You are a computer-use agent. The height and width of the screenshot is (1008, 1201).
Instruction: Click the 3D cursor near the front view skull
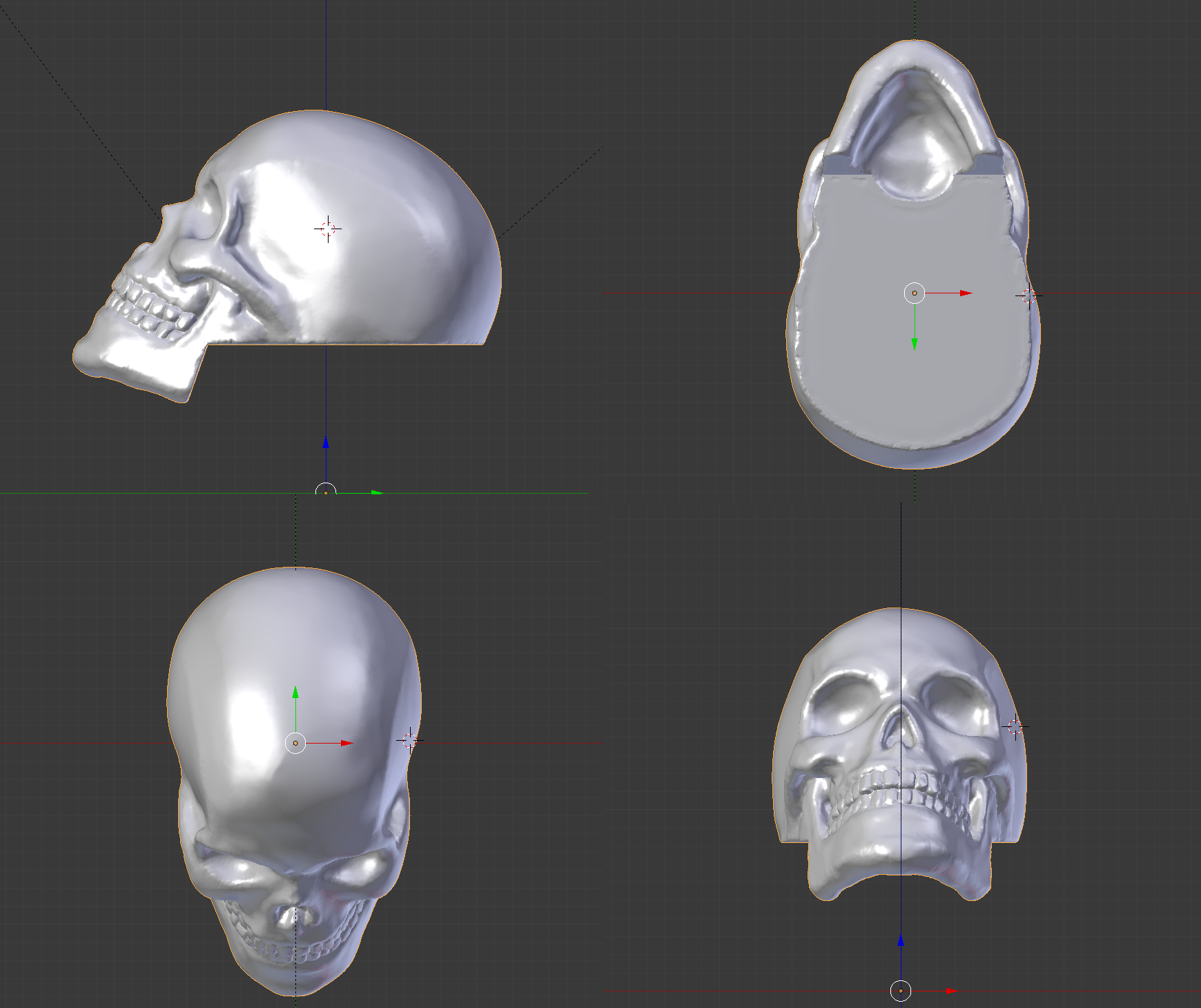click(1015, 726)
